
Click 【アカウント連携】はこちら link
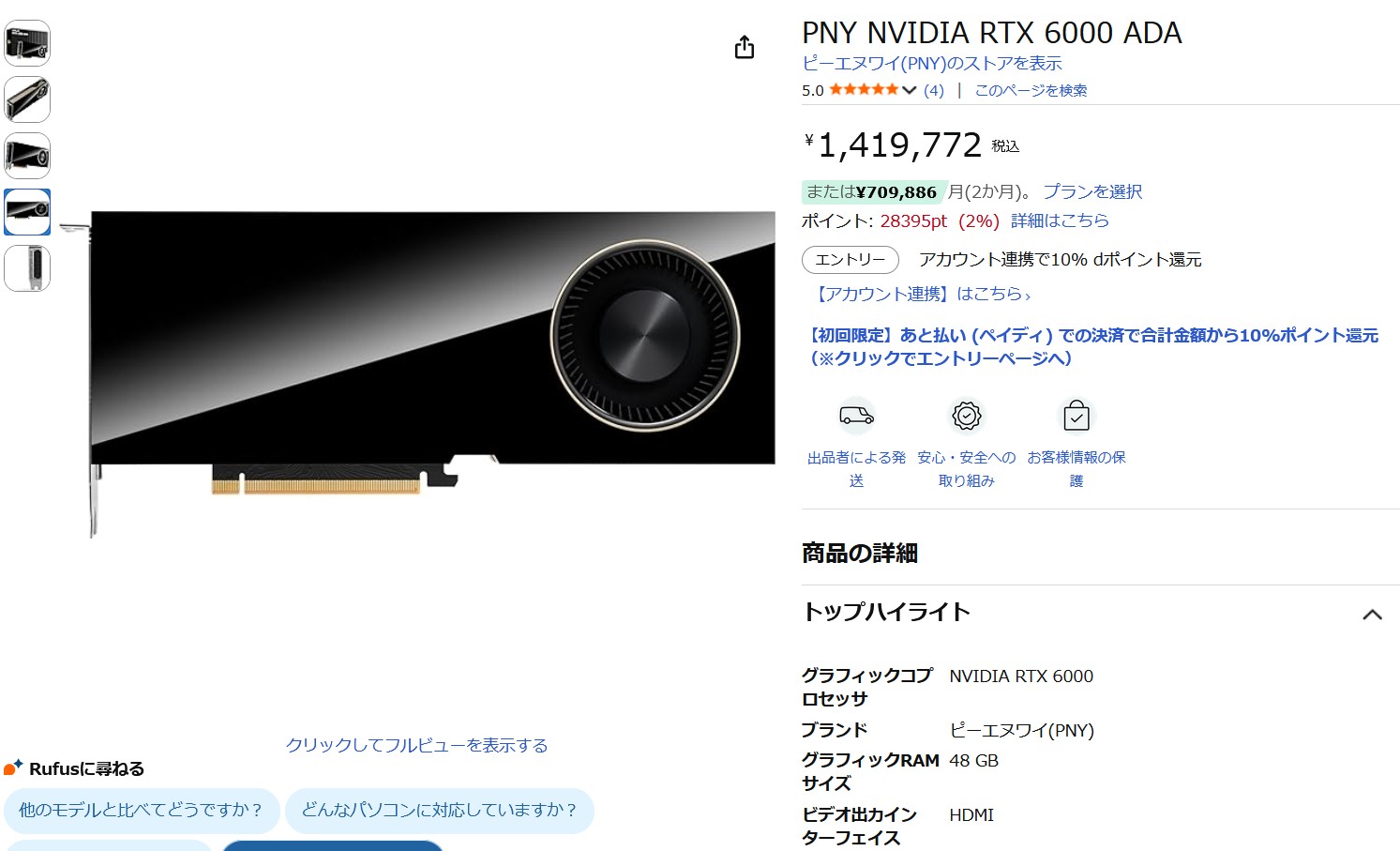pyautogui.click(x=922, y=294)
